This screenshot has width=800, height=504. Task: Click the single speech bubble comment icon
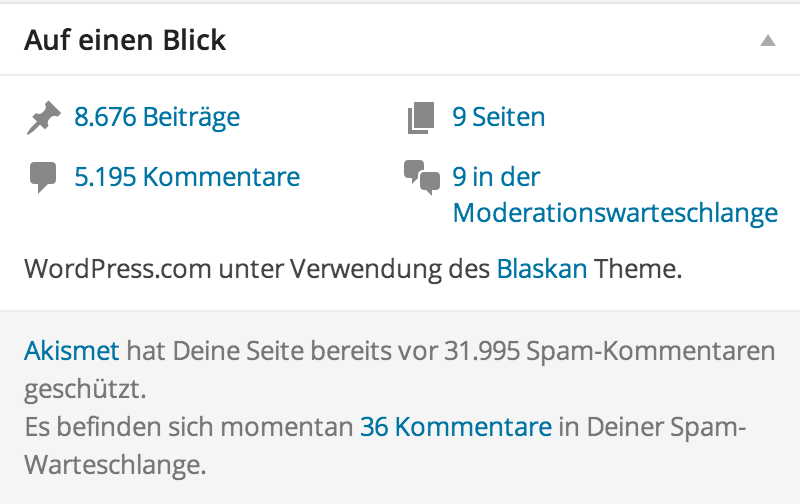(42, 179)
